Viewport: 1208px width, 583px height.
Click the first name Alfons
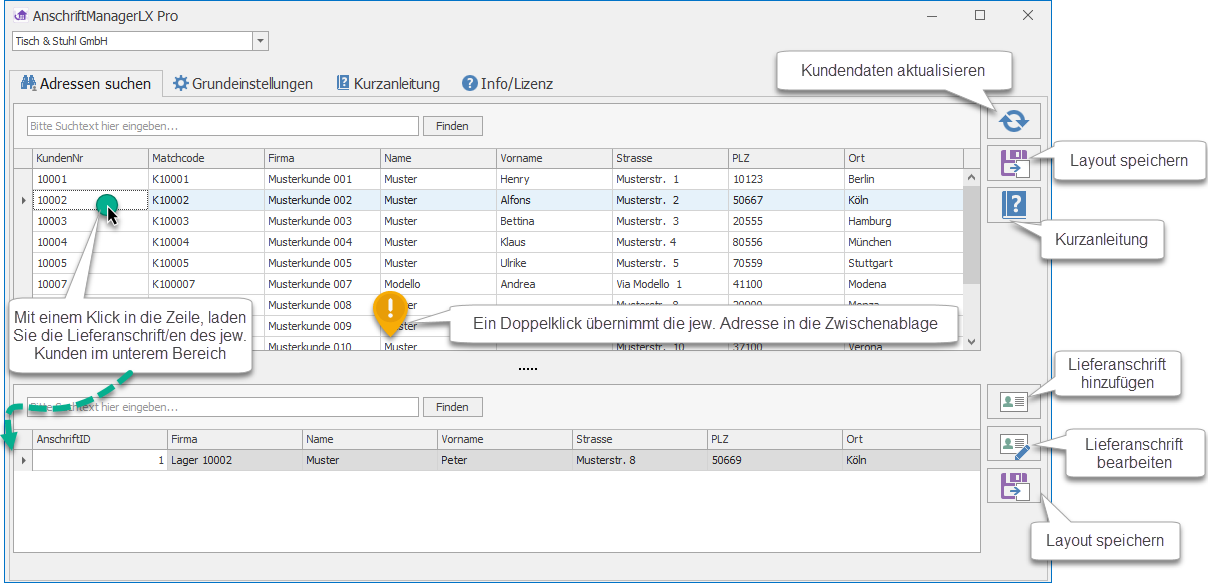tap(554, 200)
